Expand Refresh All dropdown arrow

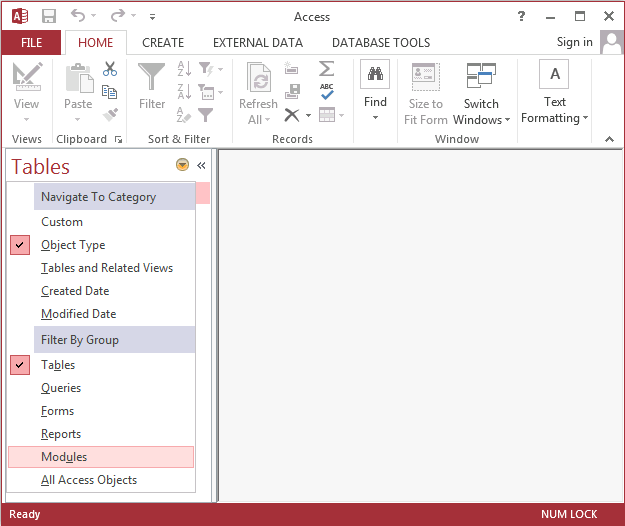267,120
